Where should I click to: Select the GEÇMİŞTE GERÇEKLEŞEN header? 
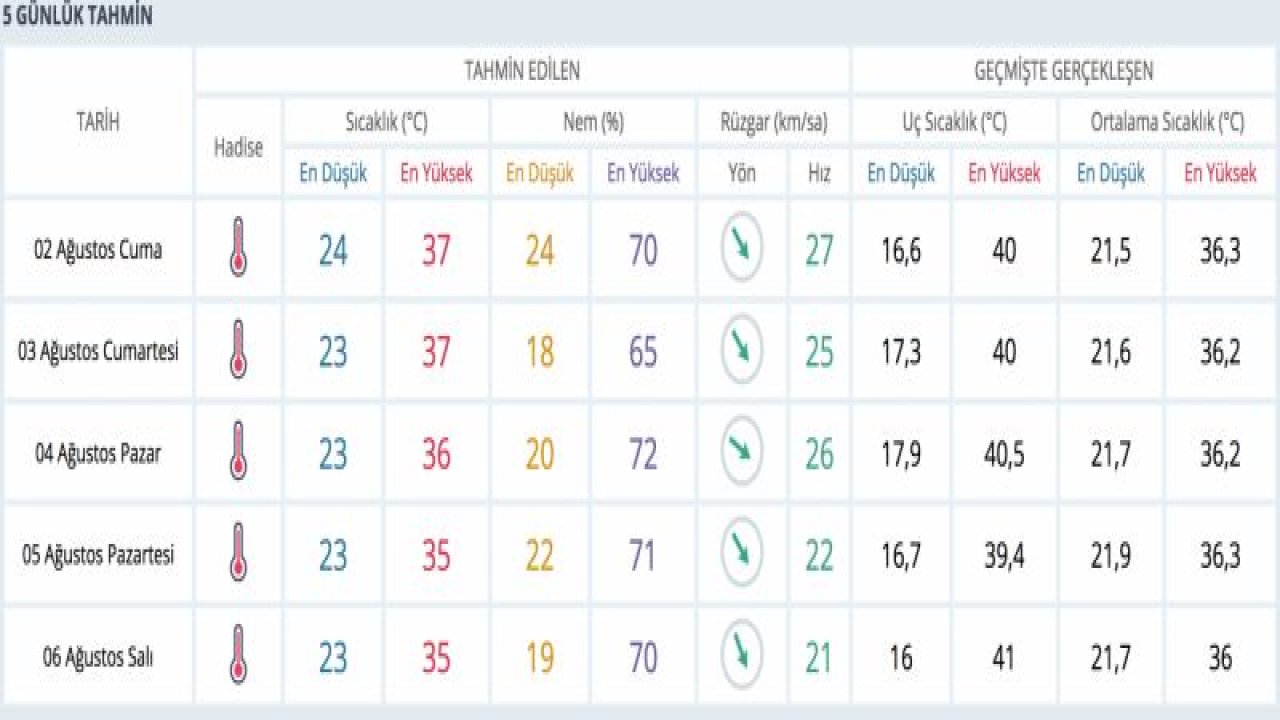1064,71
